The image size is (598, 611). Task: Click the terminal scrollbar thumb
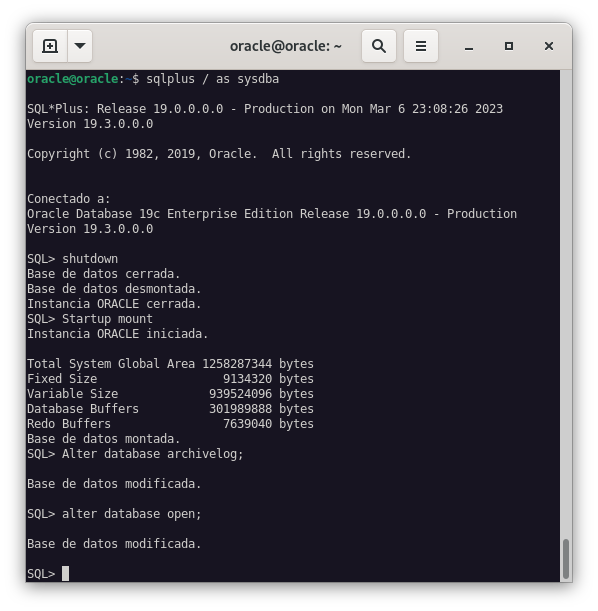[566, 558]
